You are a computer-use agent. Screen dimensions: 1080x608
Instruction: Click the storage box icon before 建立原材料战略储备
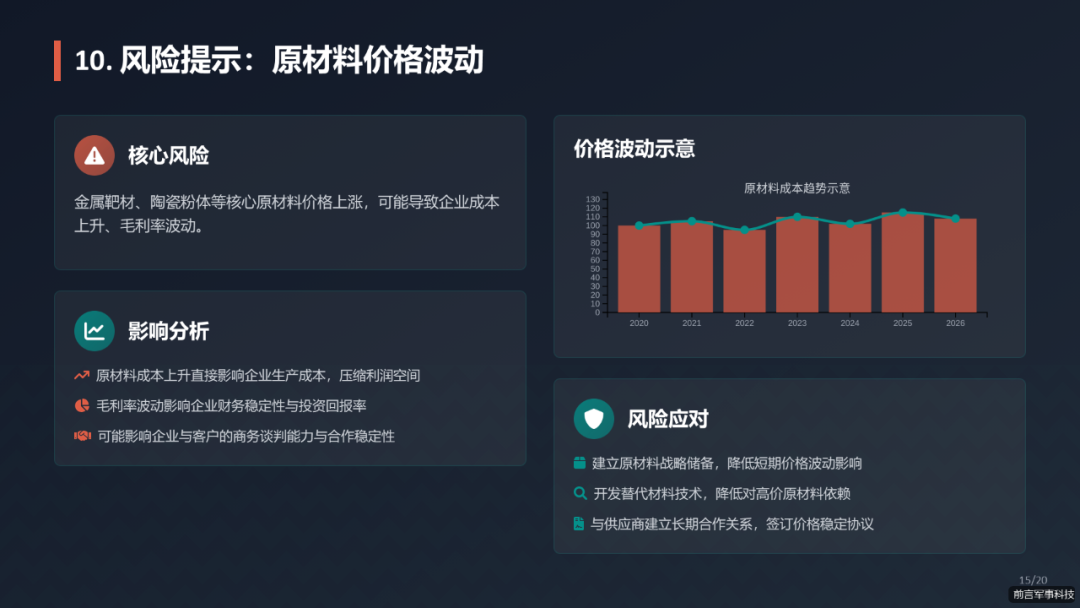(580, 463)
